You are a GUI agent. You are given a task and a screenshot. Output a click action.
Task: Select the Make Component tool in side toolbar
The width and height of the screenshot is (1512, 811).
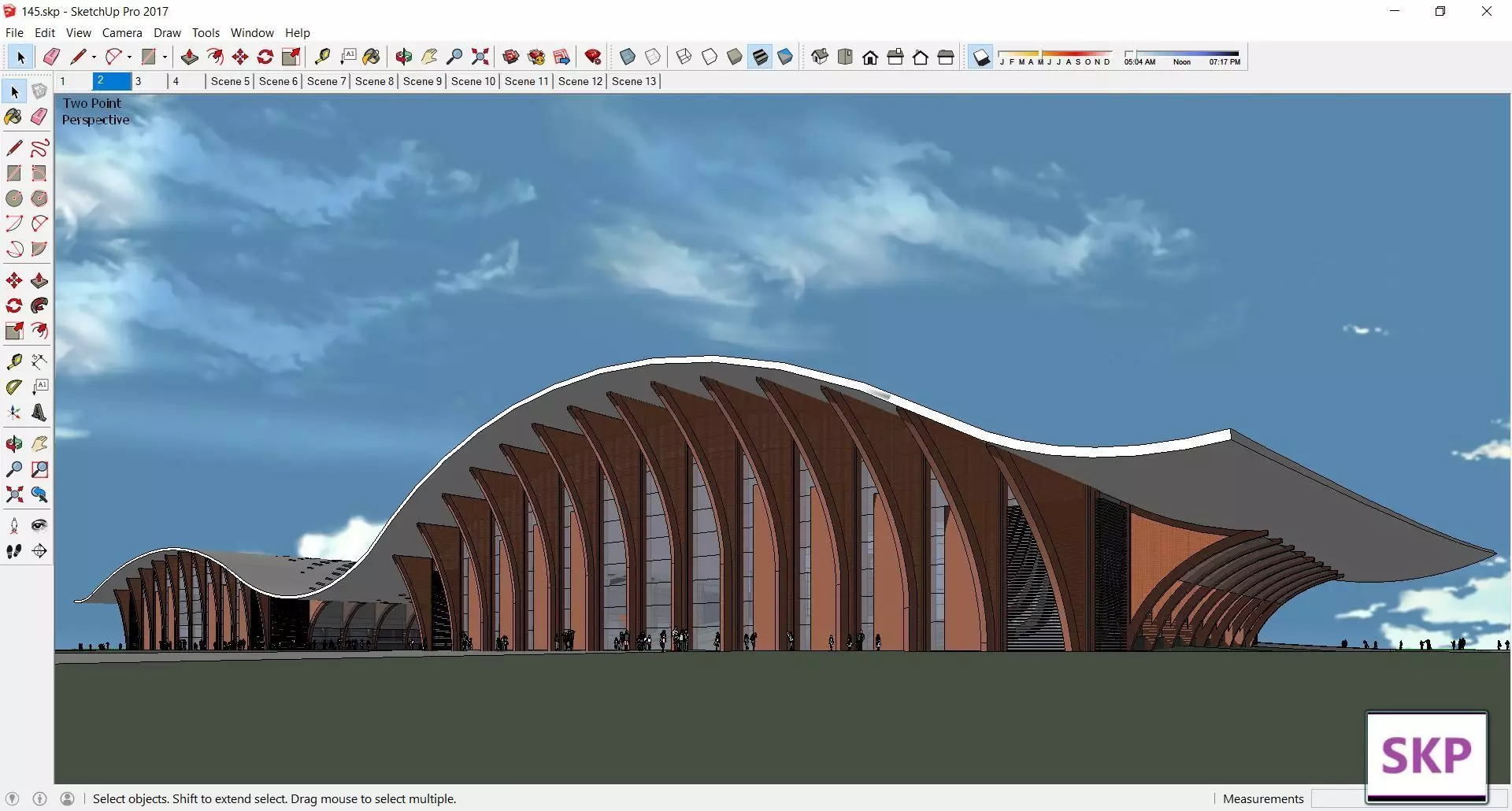tap(39, 92)
